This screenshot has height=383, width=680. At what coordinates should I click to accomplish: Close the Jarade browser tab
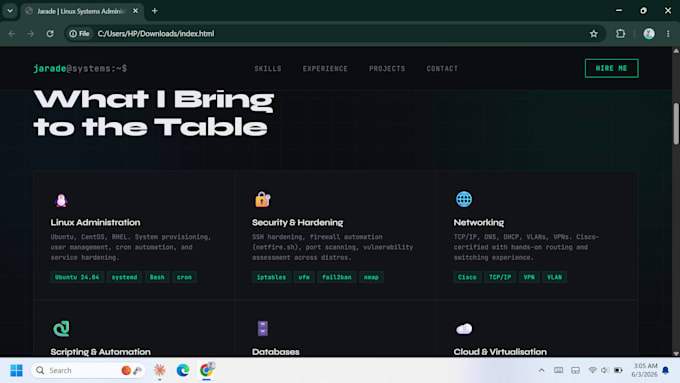pyautogui.click(x=135, y=11)
